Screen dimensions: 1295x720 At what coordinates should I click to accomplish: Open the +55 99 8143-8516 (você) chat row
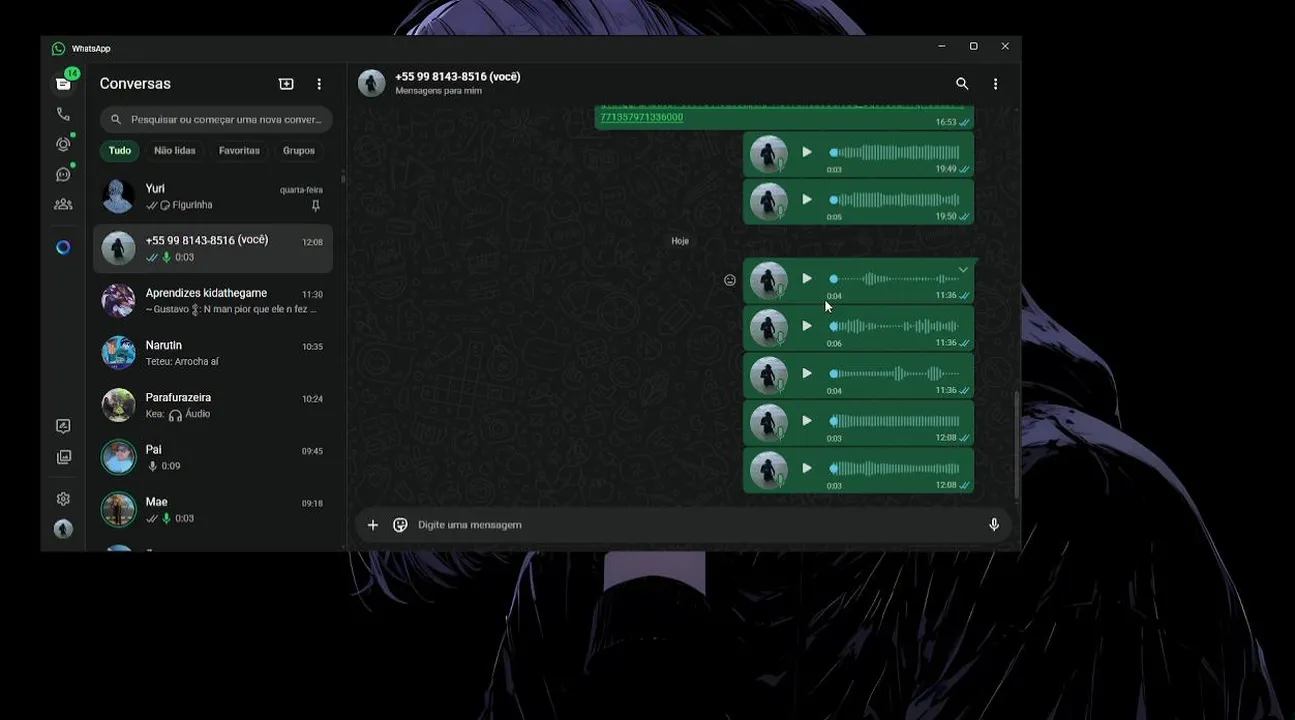pos(213,248)
